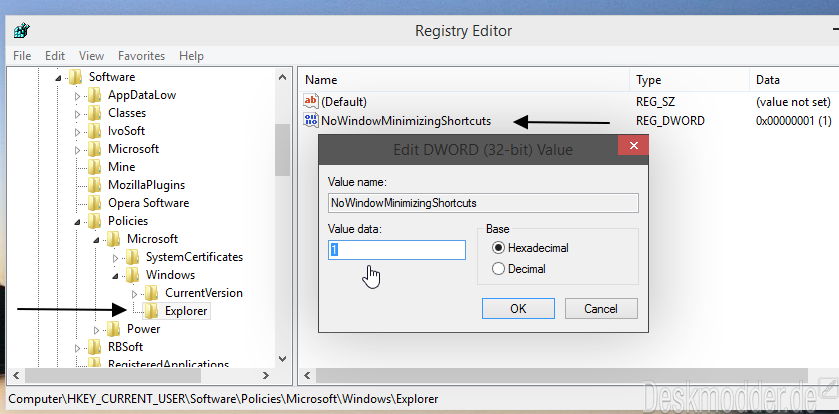Screen dimensions: 839x414
Task: Click tree pane scroll right arrow
Action: pyautogui.click(x=266, y=375)
